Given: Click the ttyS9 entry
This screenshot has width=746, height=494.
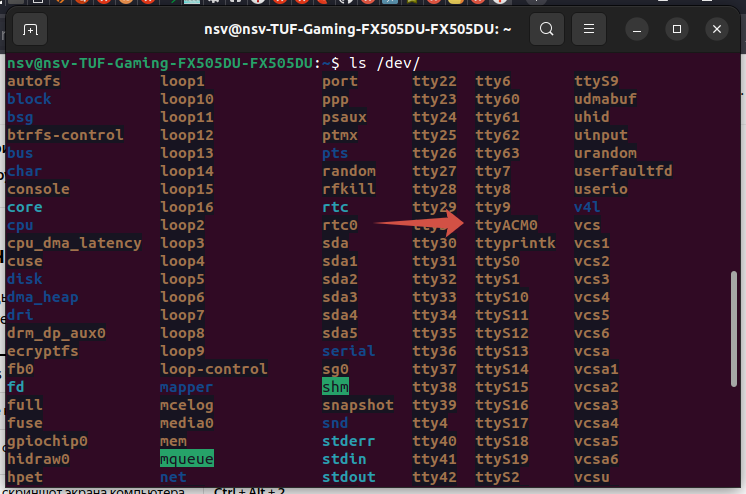Looking at the screenshot, I should (x=596, y=81).
